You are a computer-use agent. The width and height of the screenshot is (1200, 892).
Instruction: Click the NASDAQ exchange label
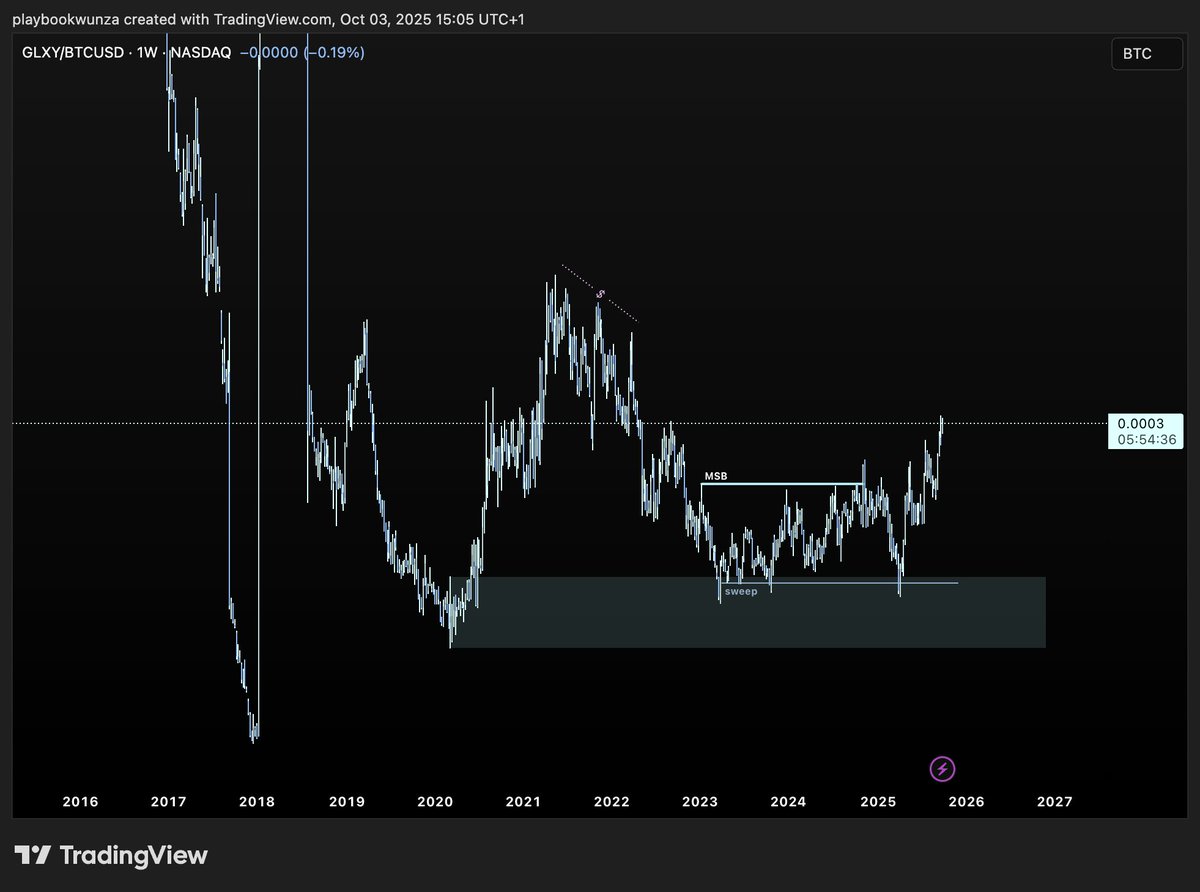[201, 52]
